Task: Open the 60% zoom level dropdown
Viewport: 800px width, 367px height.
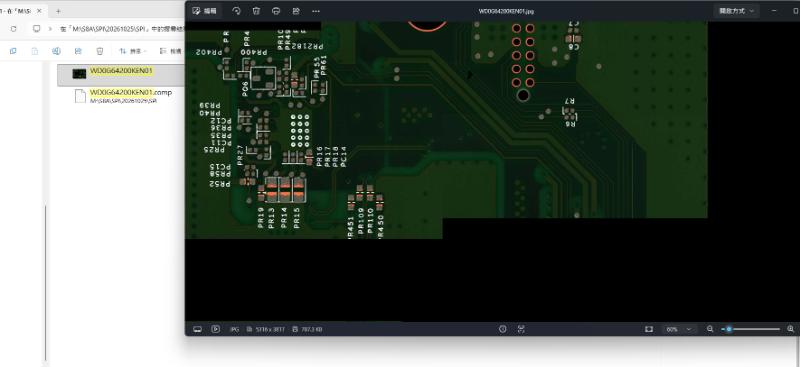Action: tap(679, 329)
